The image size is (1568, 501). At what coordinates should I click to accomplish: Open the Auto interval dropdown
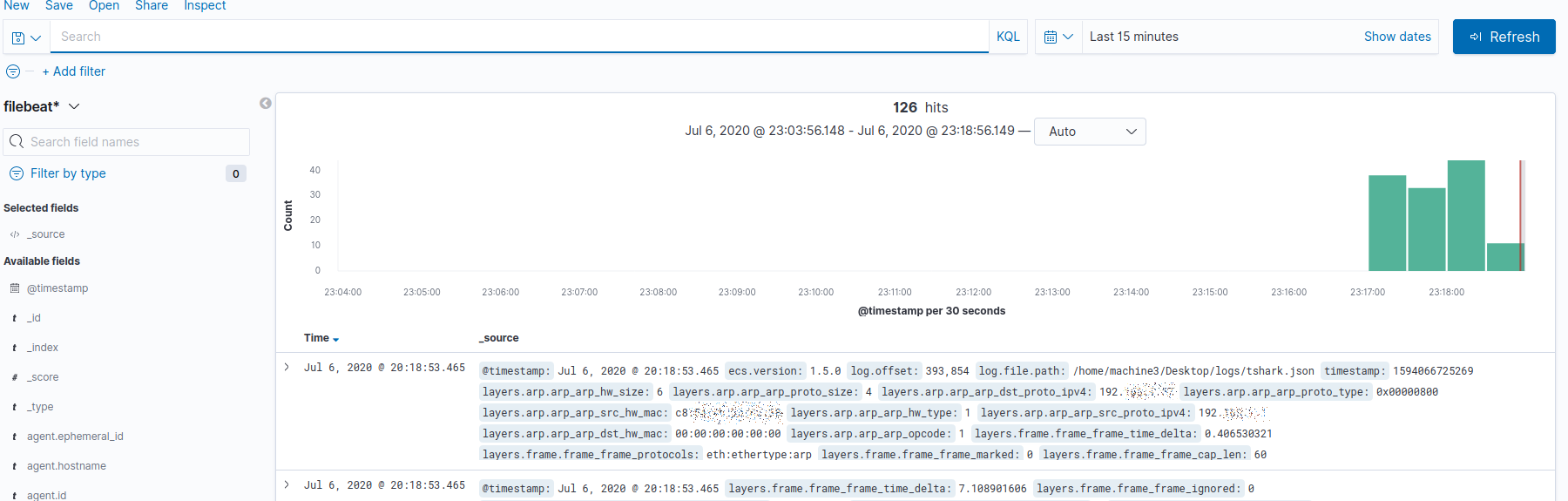(x=1089, y=132)
